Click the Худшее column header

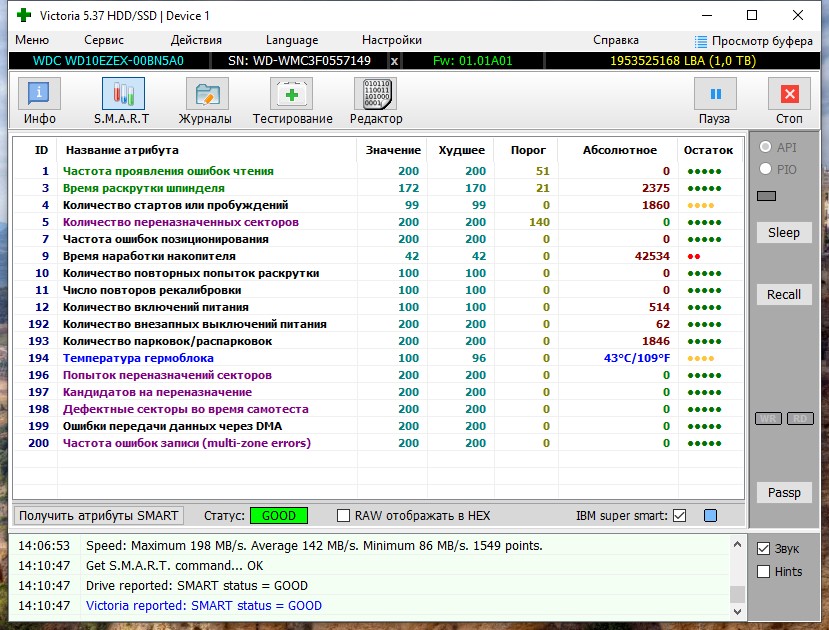(x=462, y=150)
